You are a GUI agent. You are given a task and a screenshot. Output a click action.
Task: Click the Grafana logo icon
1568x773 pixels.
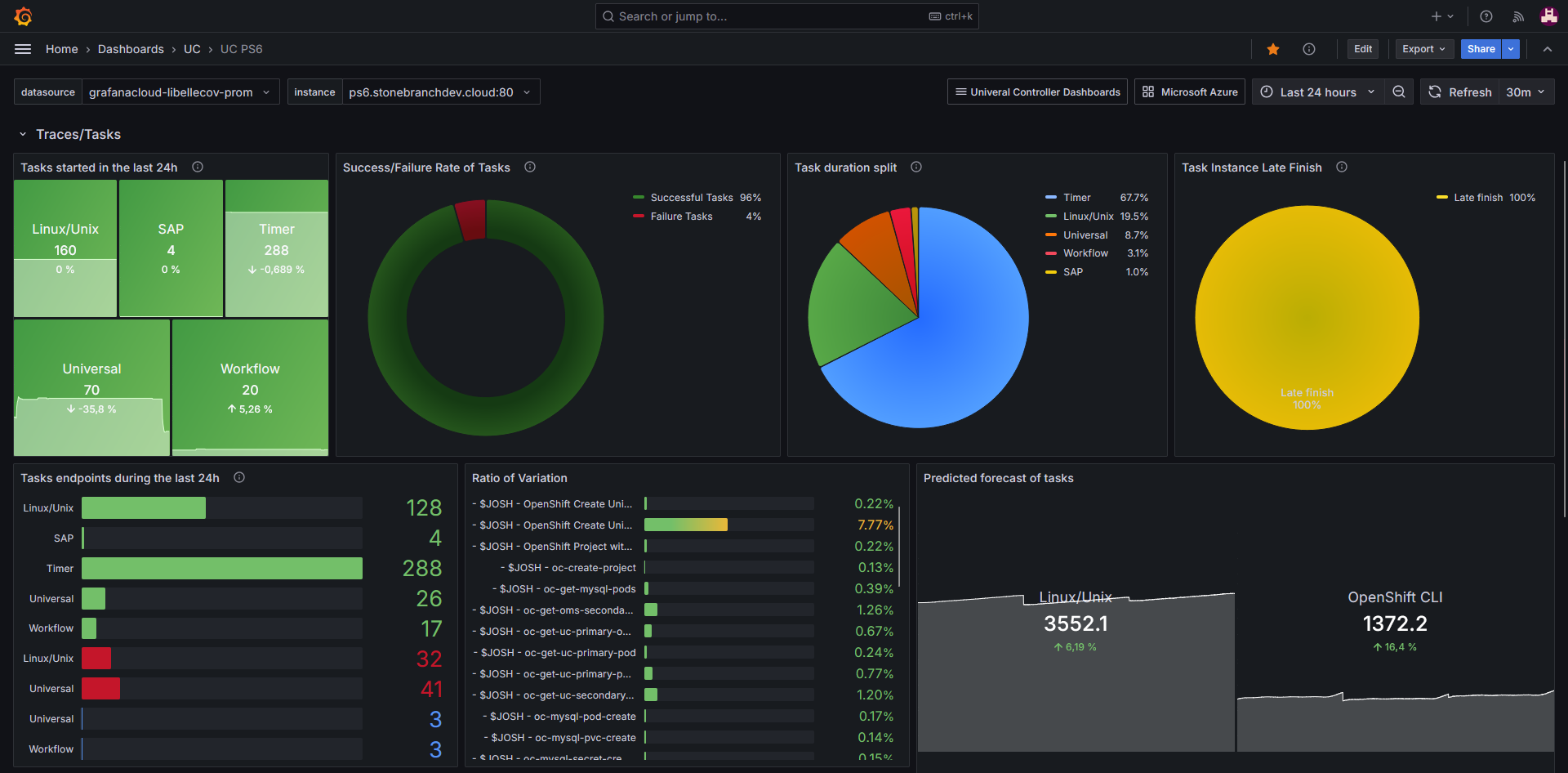coord(24,16)
